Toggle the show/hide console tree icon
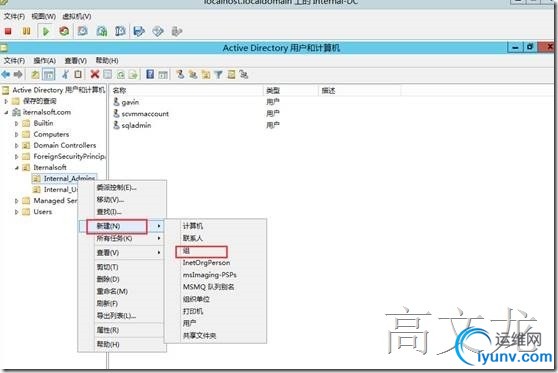 pos(48,74)
